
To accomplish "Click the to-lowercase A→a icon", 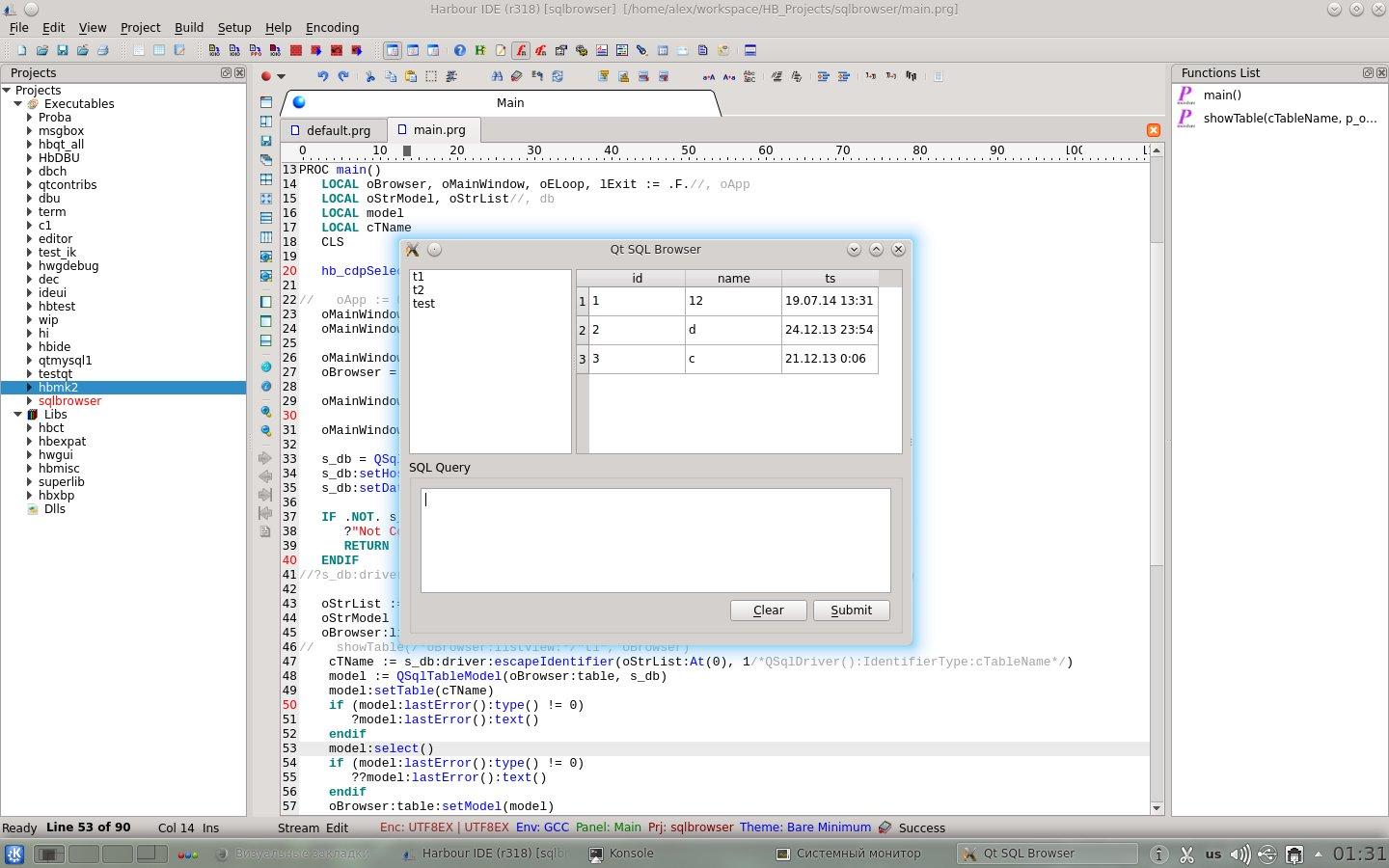I will (729, 76).
